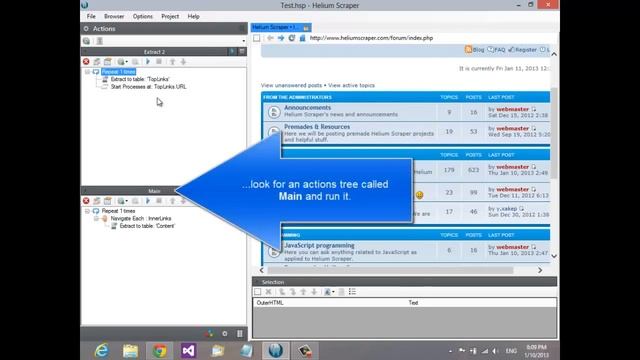
Task: Toggle the checkbox in the Selection toolbar
Action: [x=258, y=292]
